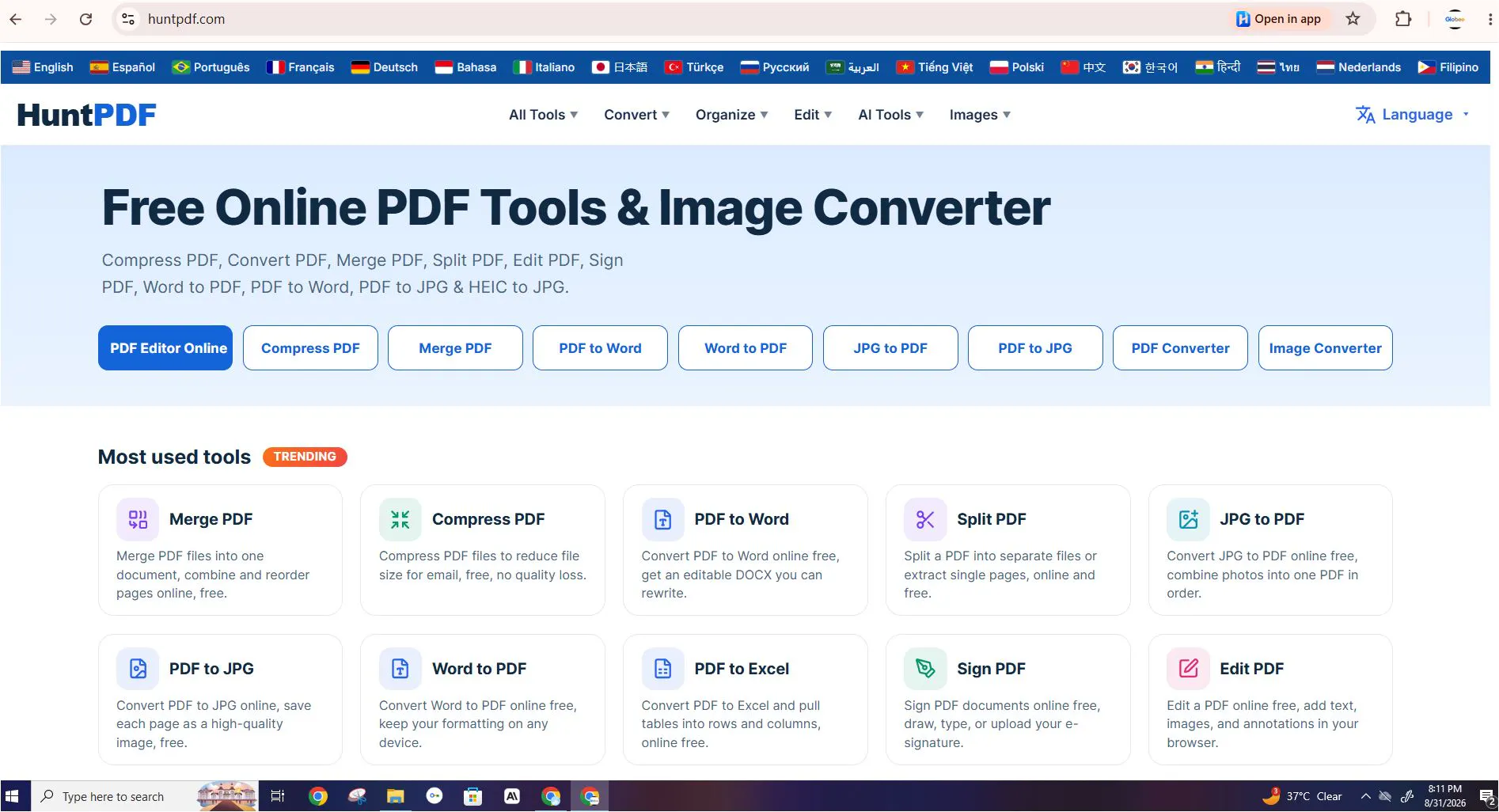
Task: Click the PDF to Excel card icon
Action: (663, 669)
